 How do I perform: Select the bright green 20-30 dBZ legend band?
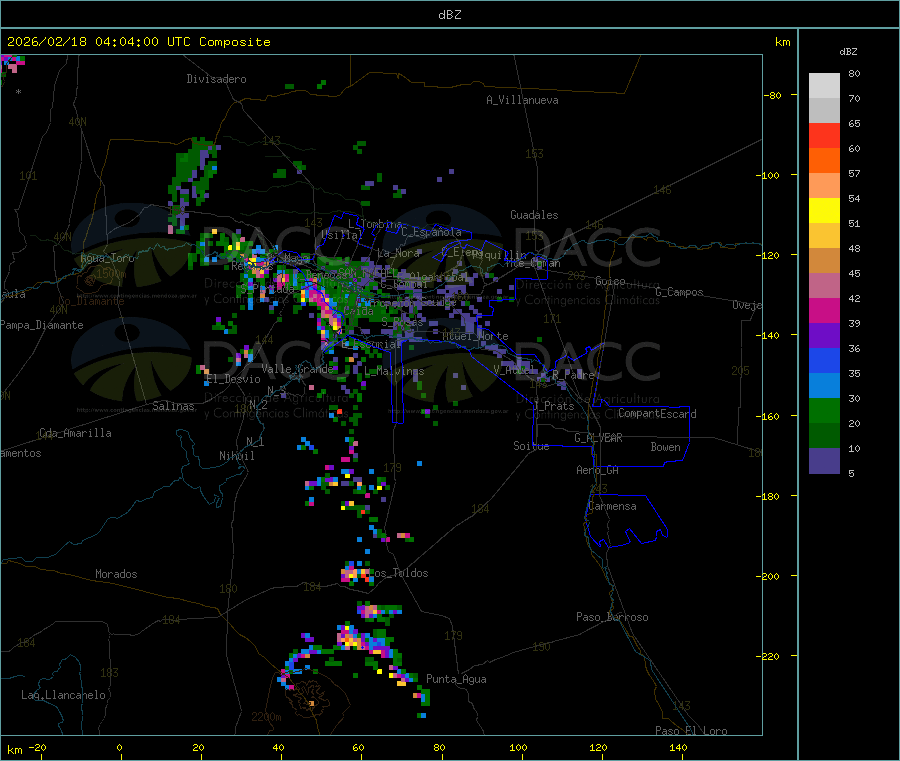824,410
